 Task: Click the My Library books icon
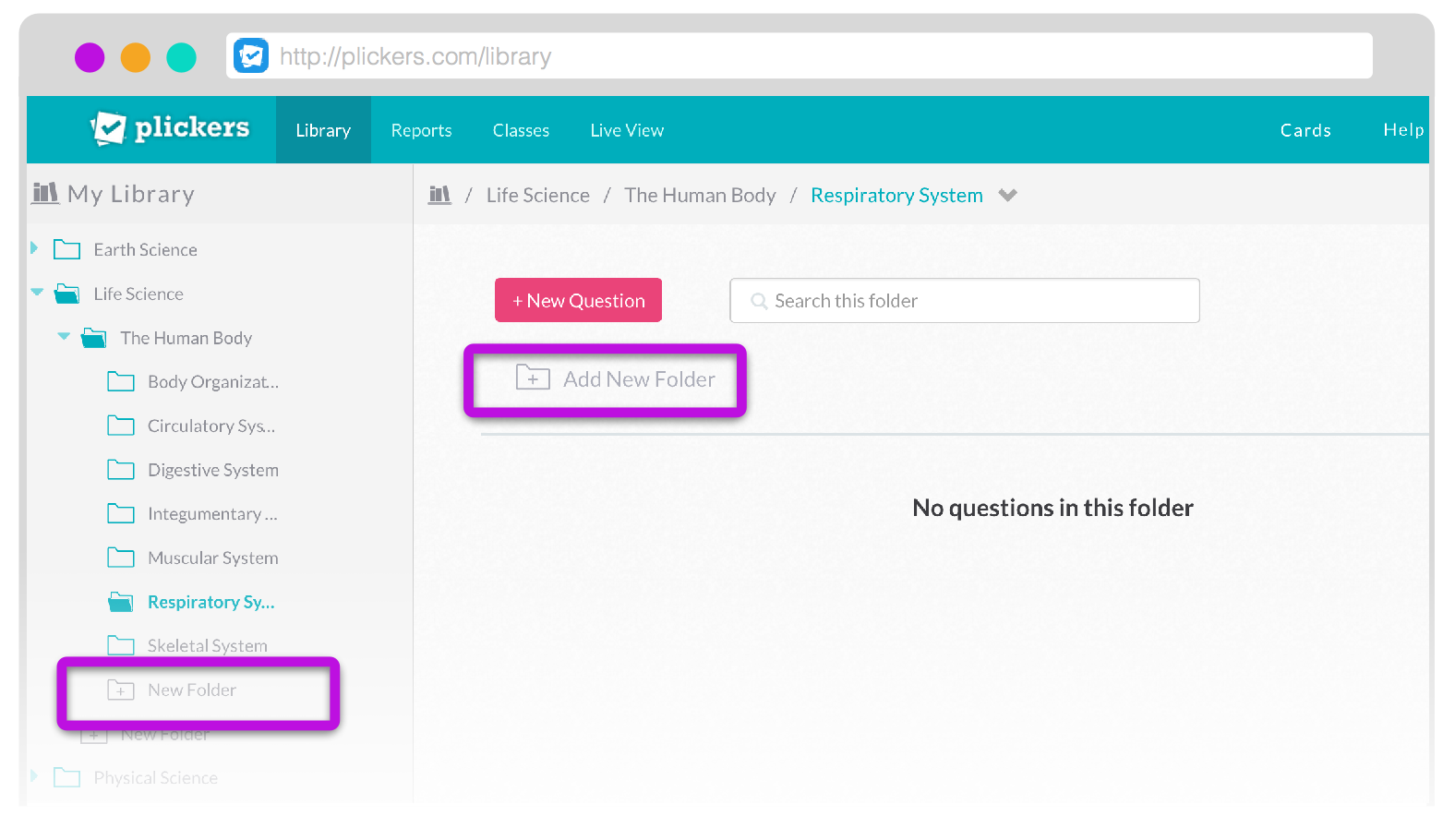(45, 193)
